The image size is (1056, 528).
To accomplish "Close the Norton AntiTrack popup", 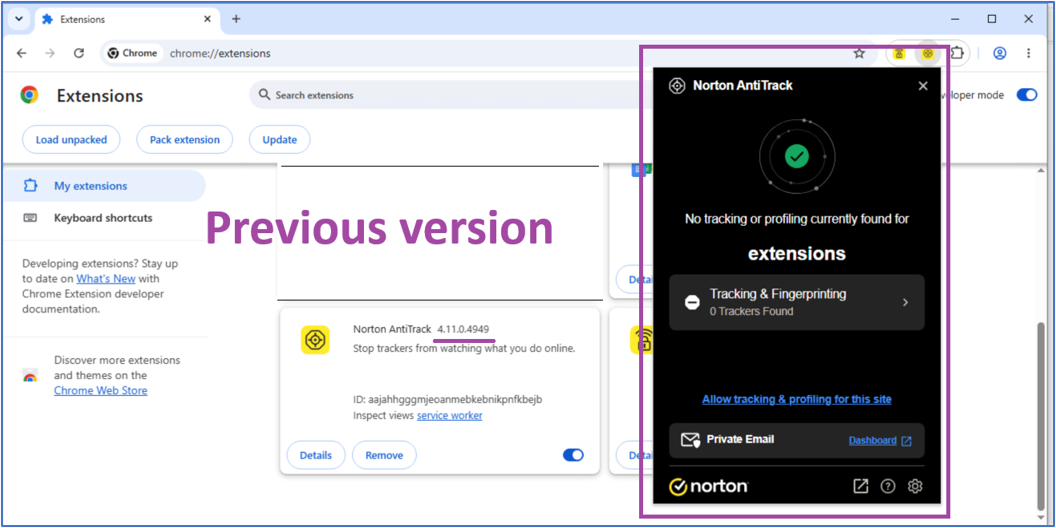I will point(923,86).
